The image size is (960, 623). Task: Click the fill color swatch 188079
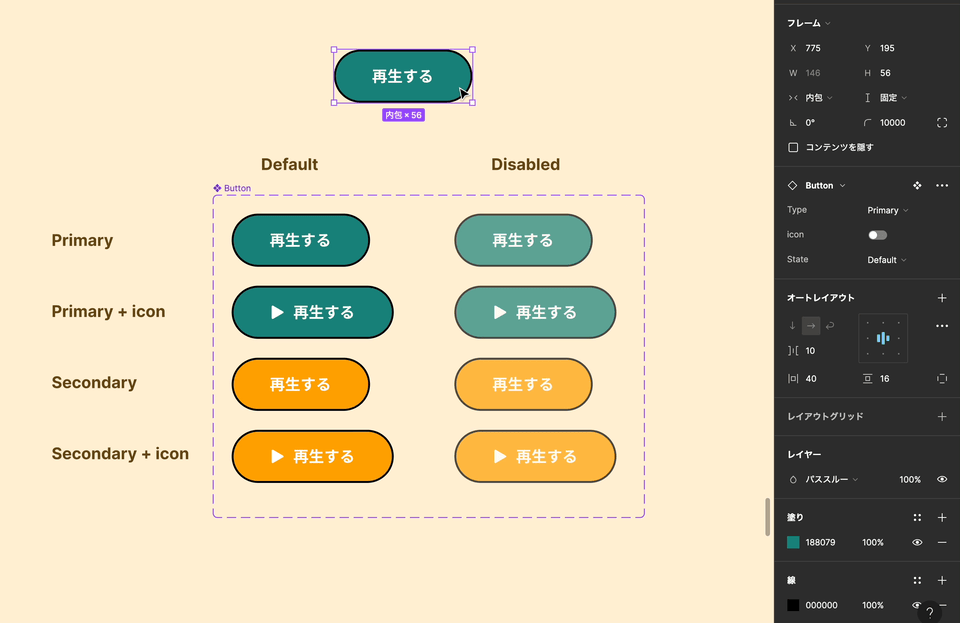tap(793, 542)
